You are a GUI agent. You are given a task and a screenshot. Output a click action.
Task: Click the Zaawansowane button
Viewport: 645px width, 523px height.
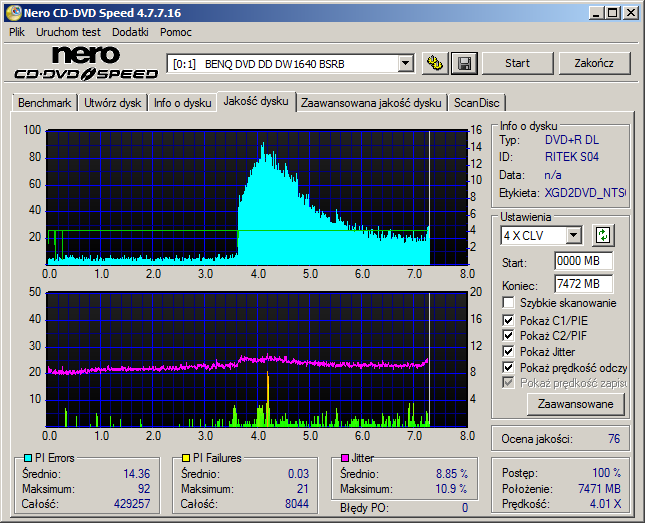(x=575, y=404)
